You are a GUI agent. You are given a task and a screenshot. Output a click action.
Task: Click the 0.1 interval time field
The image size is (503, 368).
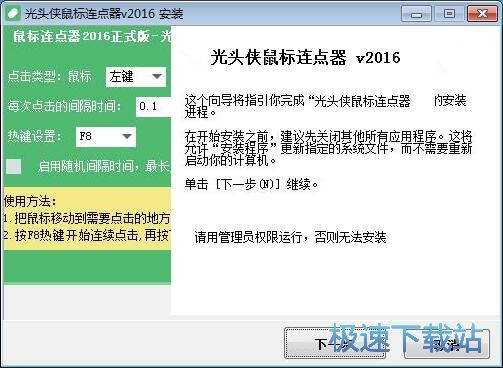pos(153,107)
